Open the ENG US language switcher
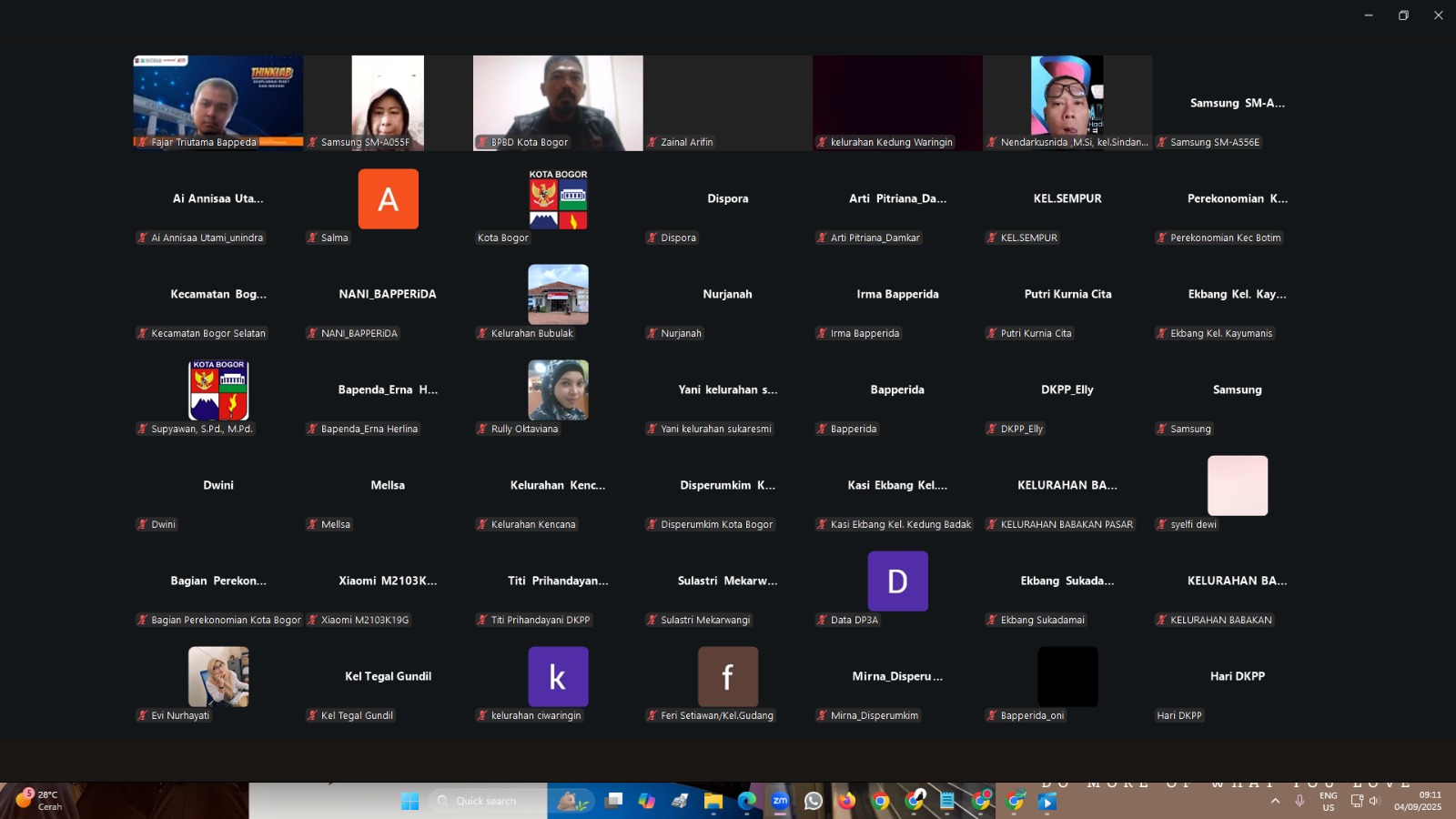This screenshot has width=1456, height=819. click(x=1329, y=801)
